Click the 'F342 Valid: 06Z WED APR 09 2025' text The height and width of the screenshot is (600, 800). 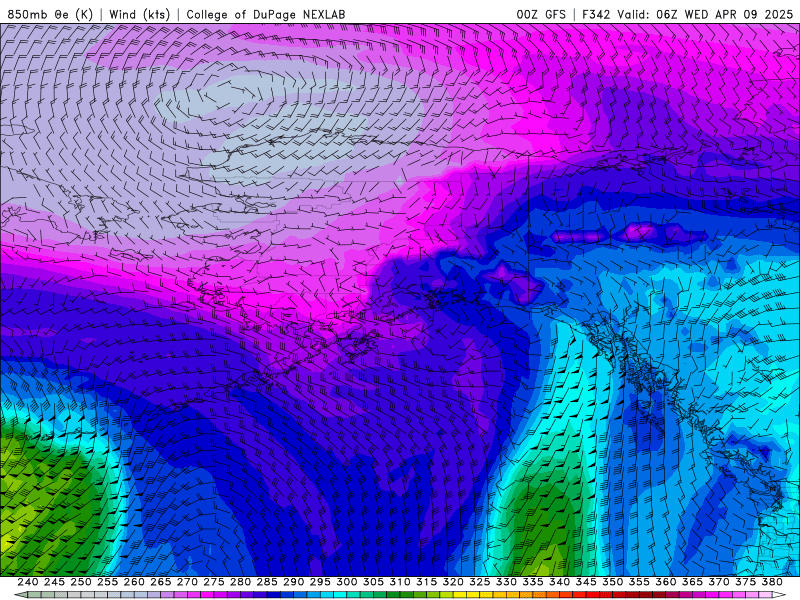pyautogui.click(x=688, y=14)
